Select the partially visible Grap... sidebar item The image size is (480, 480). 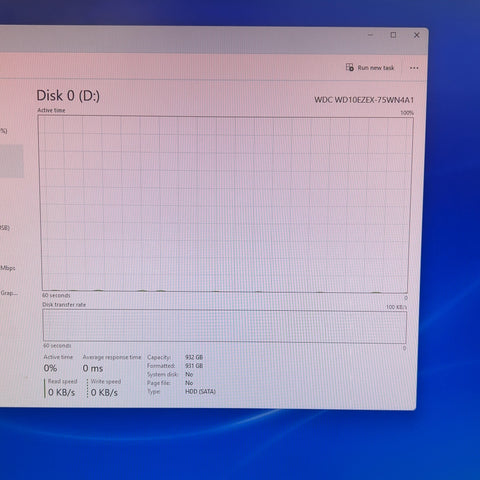tap(9, 293)
